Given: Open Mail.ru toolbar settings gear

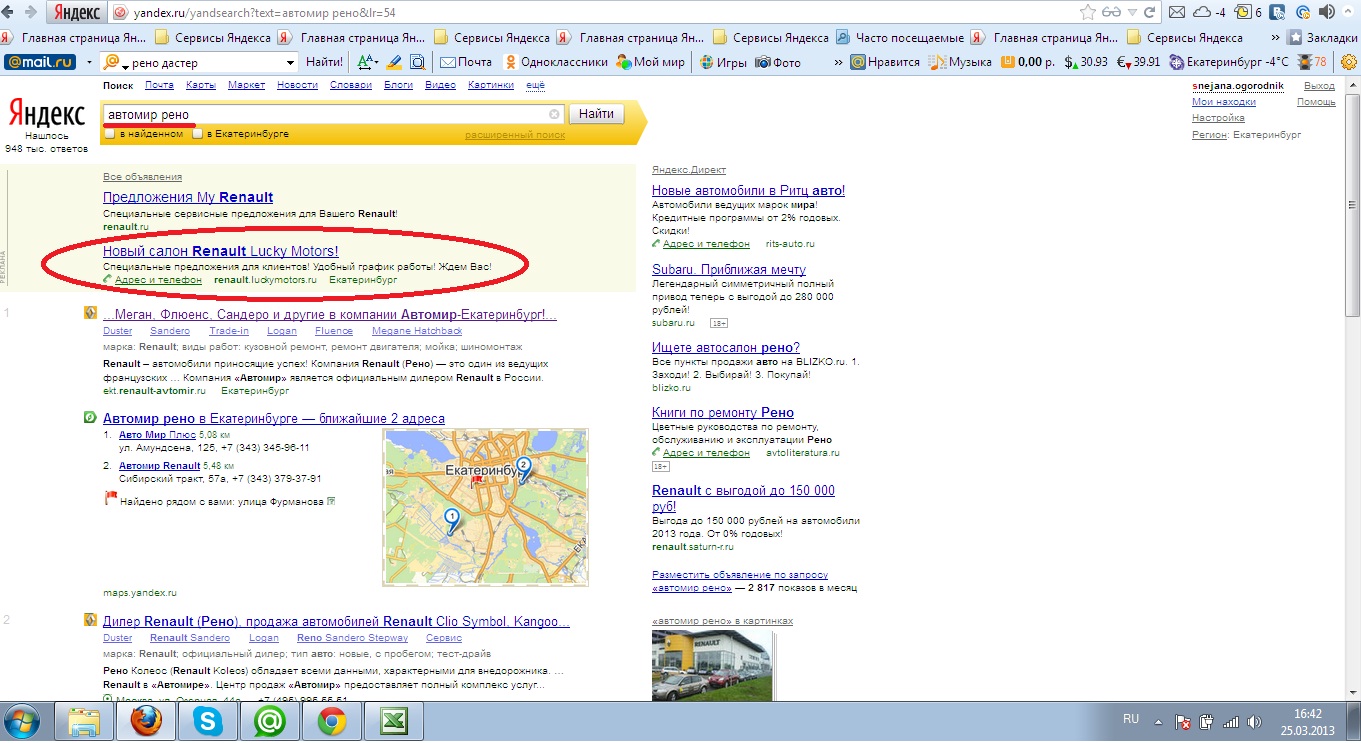Looking at the screenshot, I should [x=1348, y=62].
